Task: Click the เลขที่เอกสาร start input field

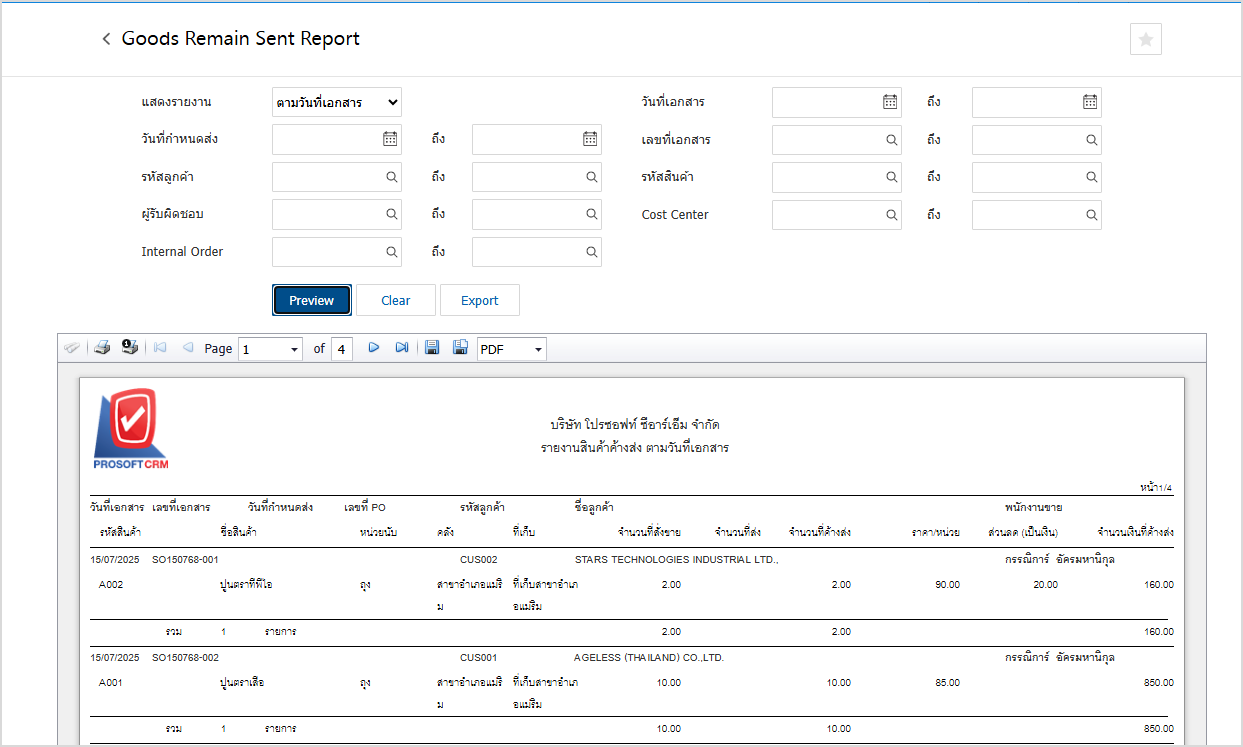Action: click(x=827, y=140)
